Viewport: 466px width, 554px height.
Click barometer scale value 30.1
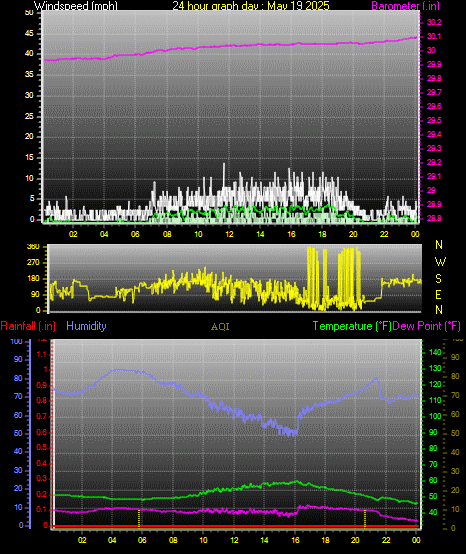[x=434, y=36]
